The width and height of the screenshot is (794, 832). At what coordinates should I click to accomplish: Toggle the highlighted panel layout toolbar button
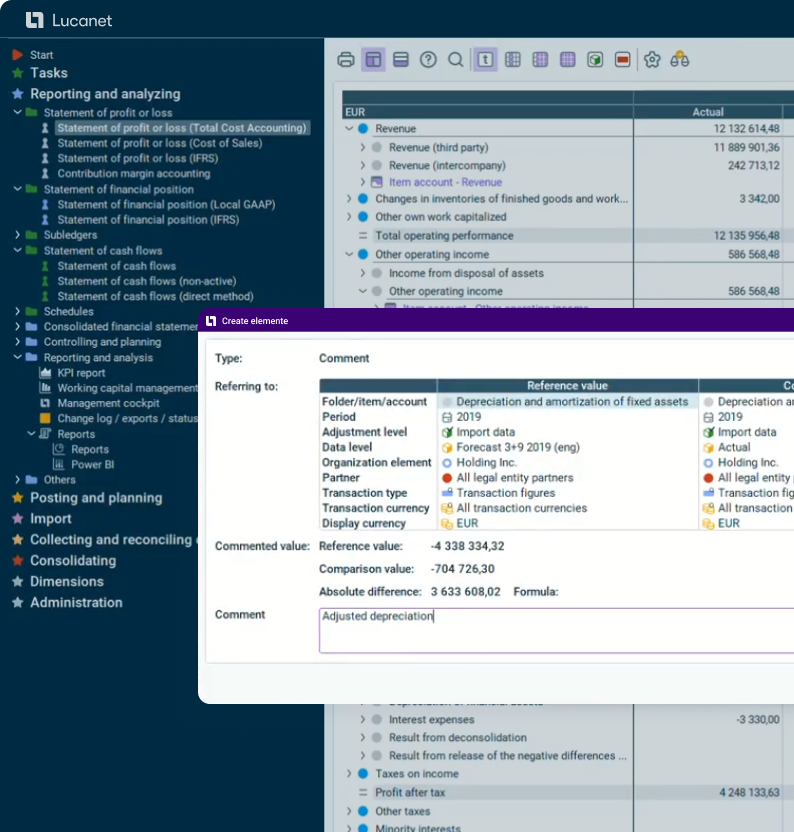373,60
